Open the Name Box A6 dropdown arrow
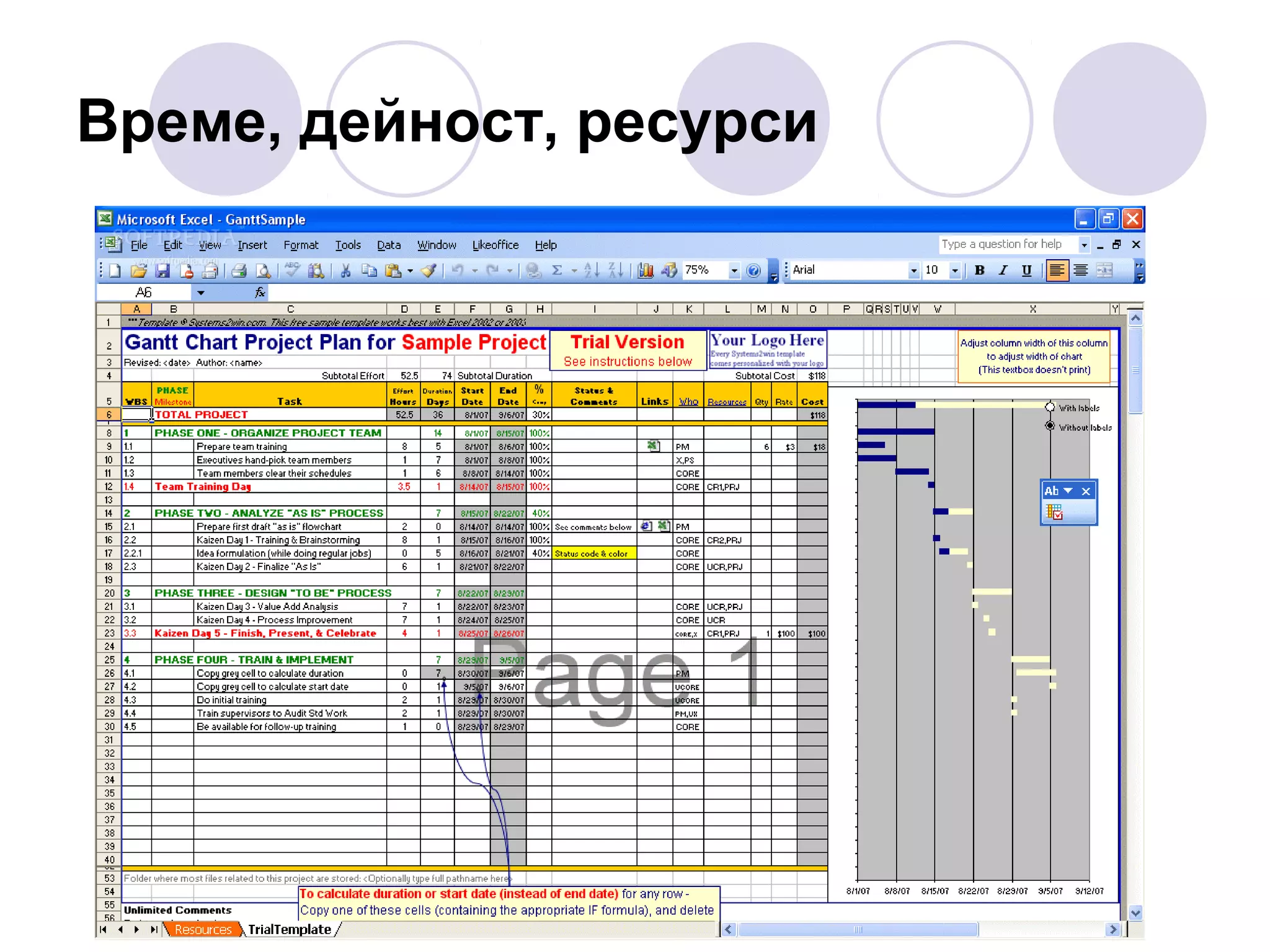 [201, 293]
